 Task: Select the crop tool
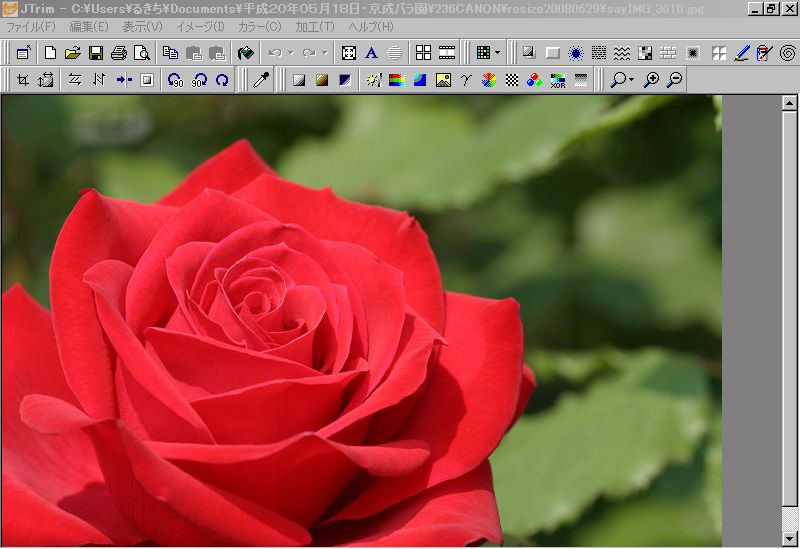click(22, 80)
